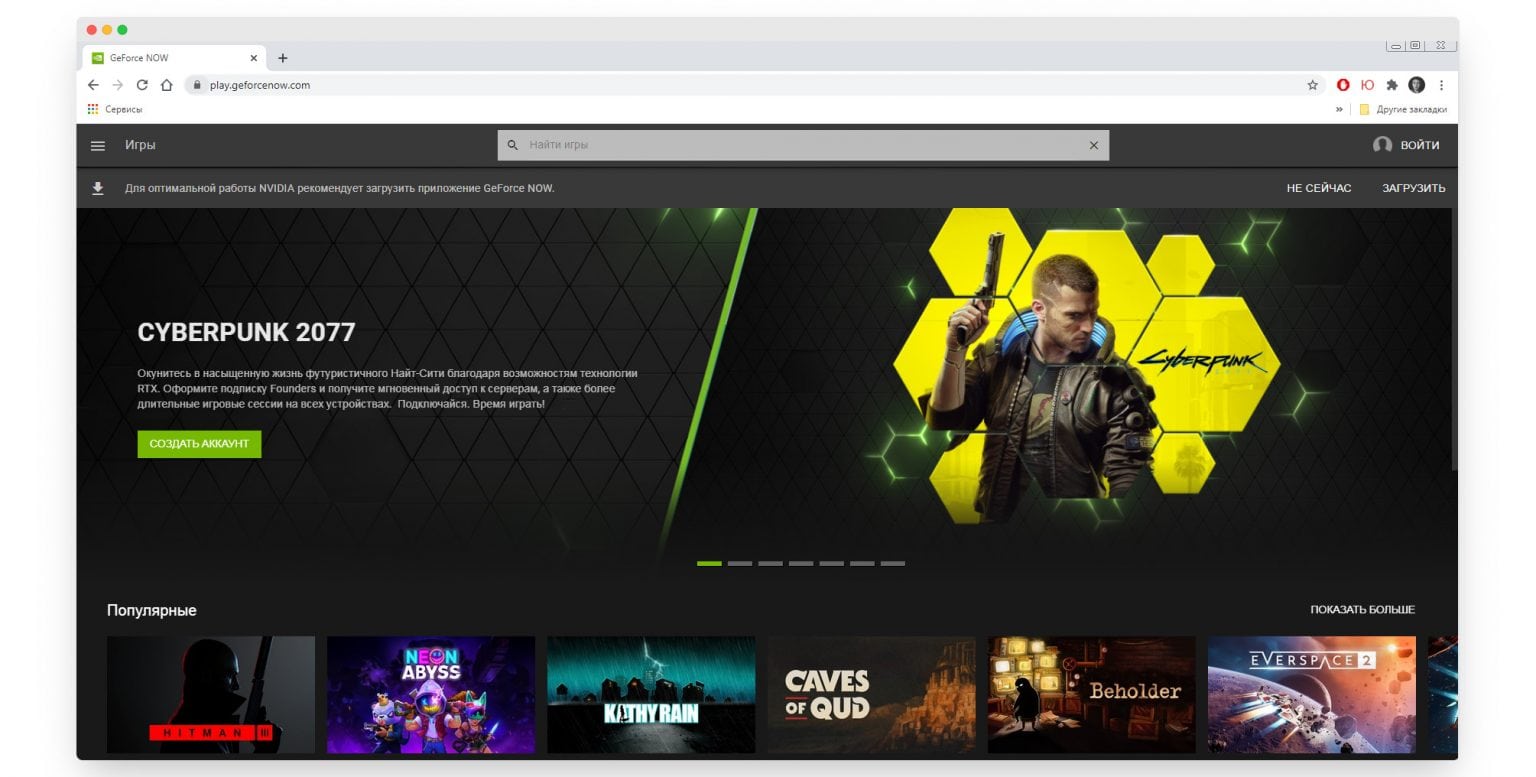Viewport: 1536px width, 777px height.
Task: Open the hamburger menu next to Игры
Action: pyautogui.click(x=98, y=145)
